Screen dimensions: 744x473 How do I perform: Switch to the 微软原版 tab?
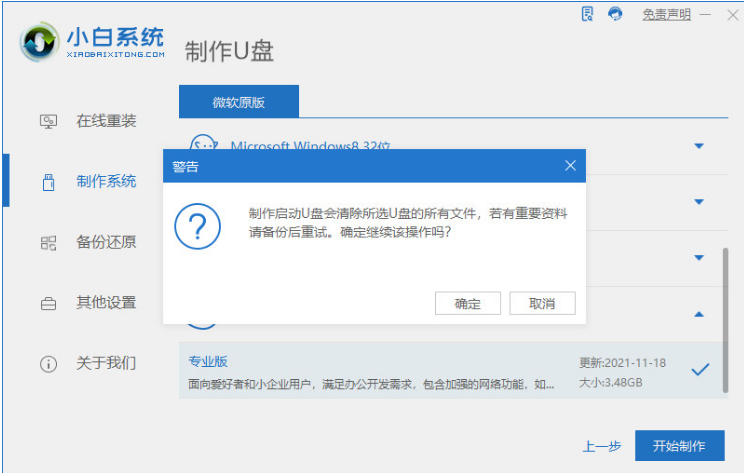tap(239, 102)
